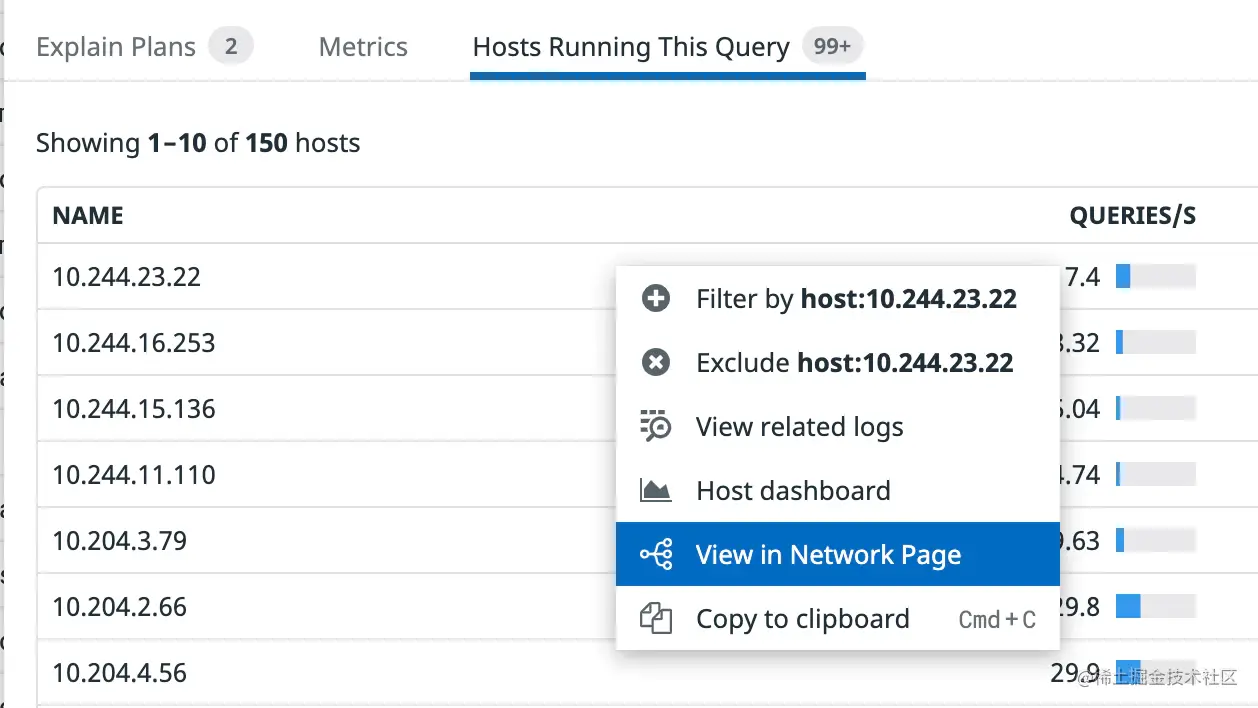Click the Cmd+C shortcut hint
Image resolution: width=1258 pixels, height=708 pixels.
[x=997, y=620]
